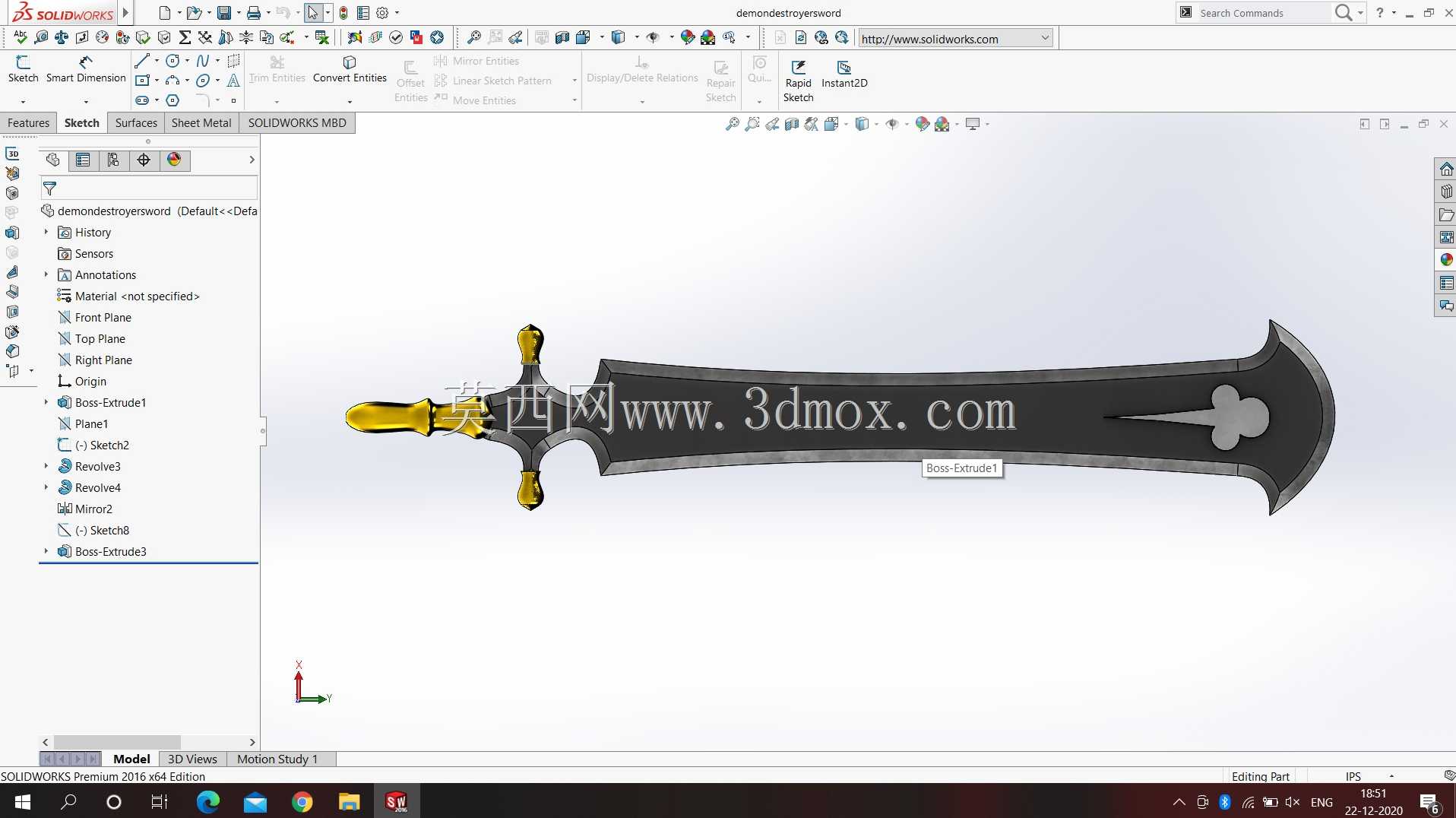
Task: Run the Spell Checker (Abc) tool
Action: pos(21,37)
